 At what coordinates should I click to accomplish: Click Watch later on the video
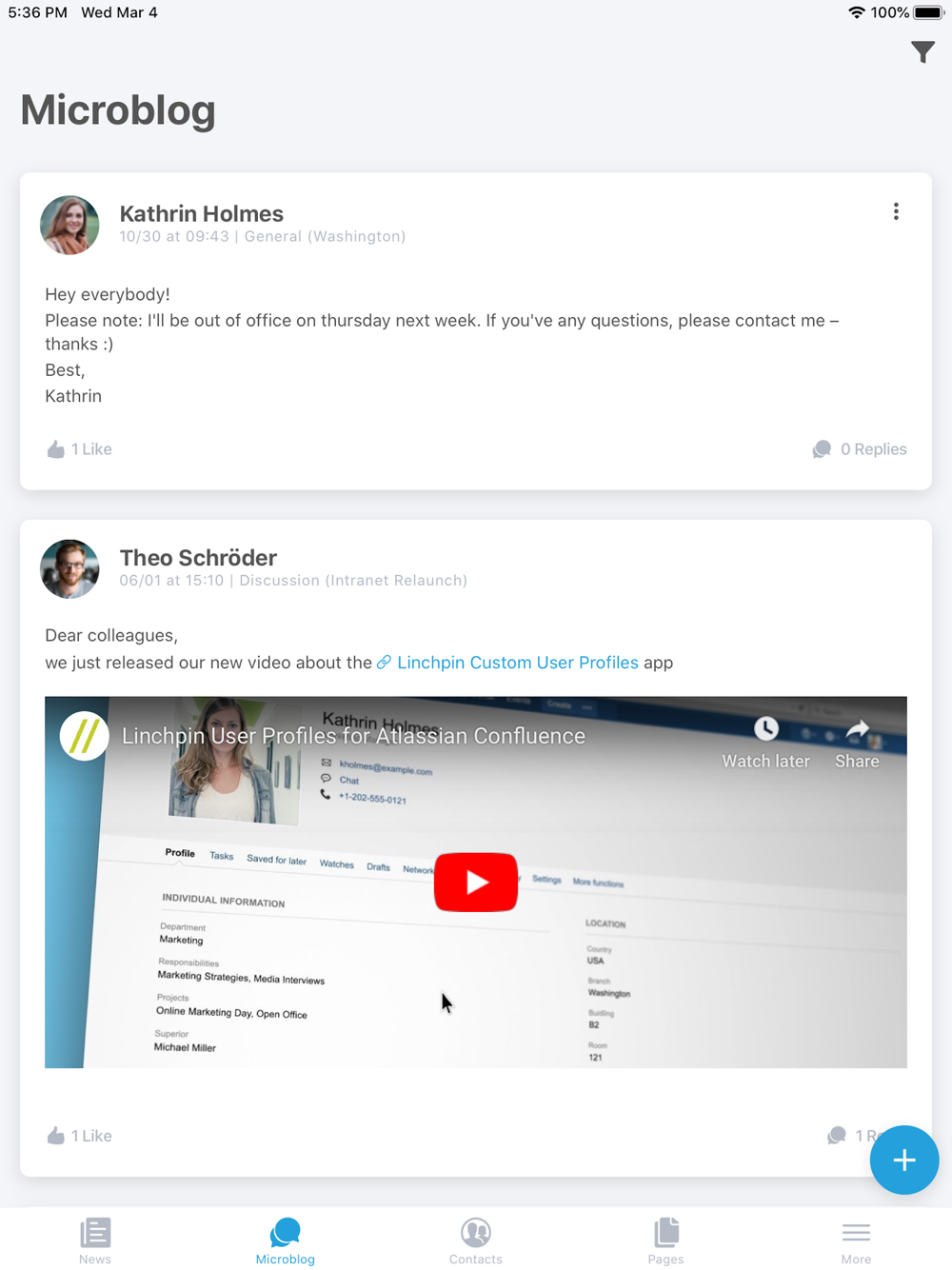765,744
